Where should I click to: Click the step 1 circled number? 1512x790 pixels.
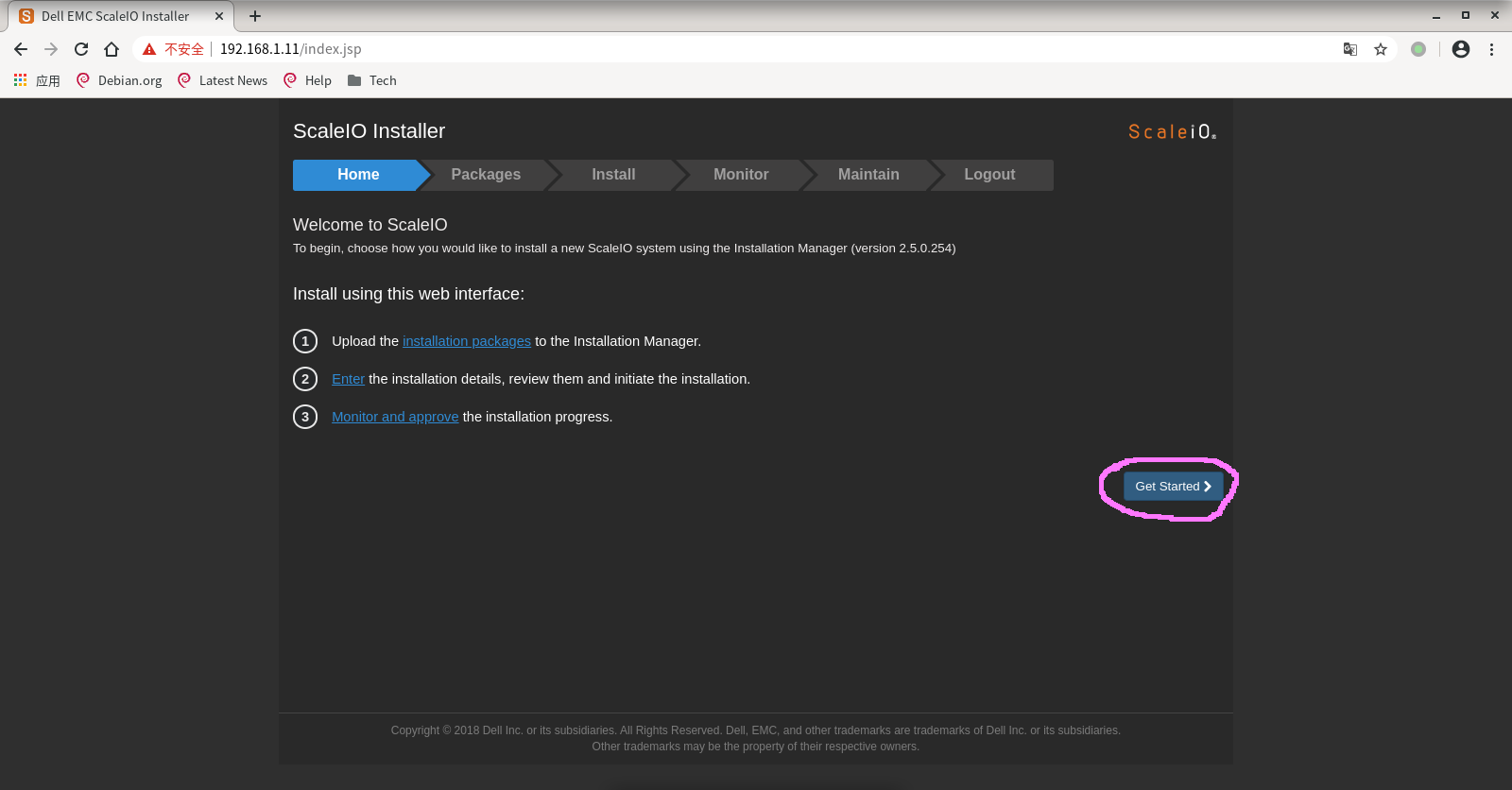point(305,341)
